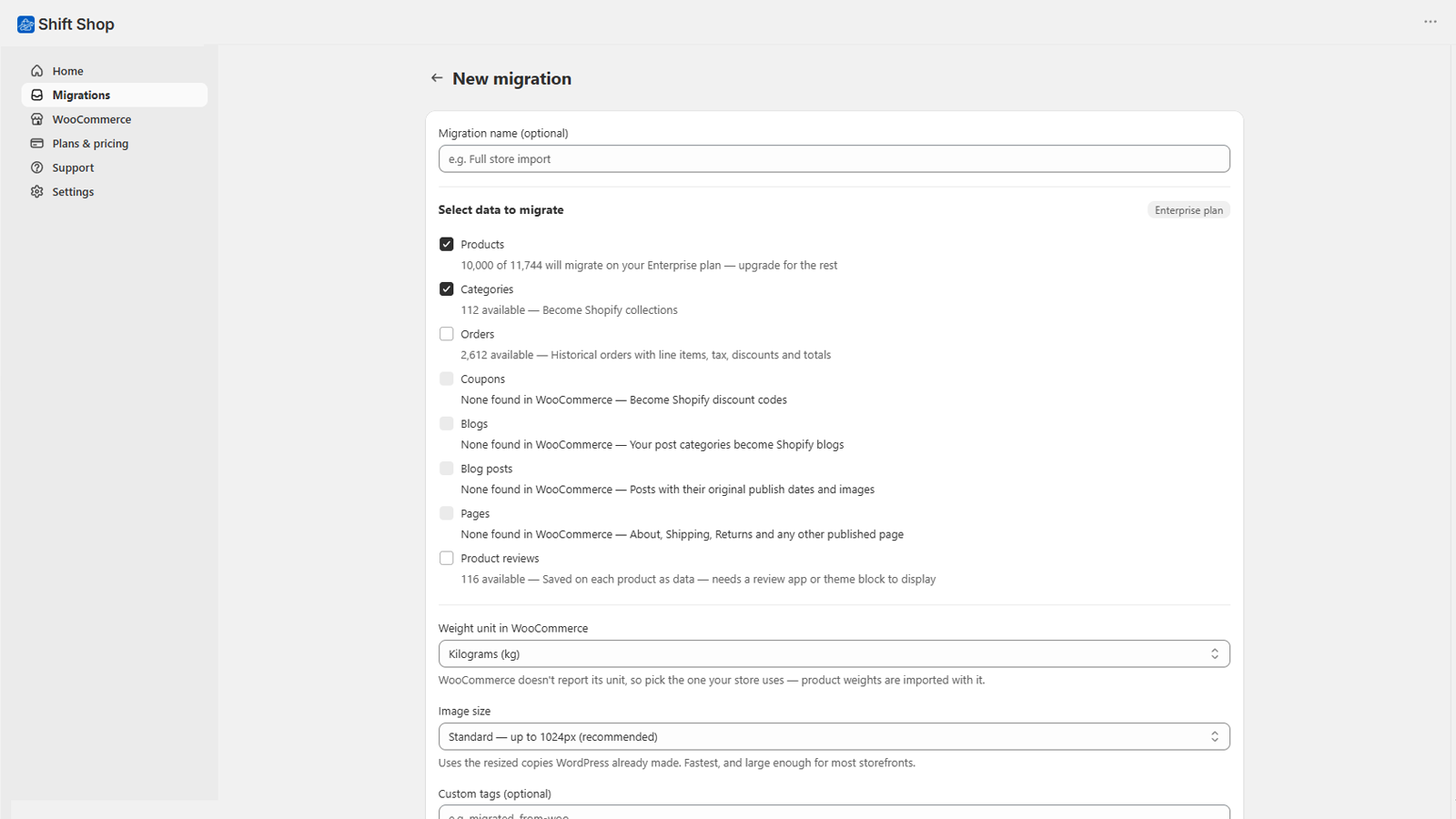Open the three-dot more menu
Screen dimensions: 1456x819
click(1431, 22)
